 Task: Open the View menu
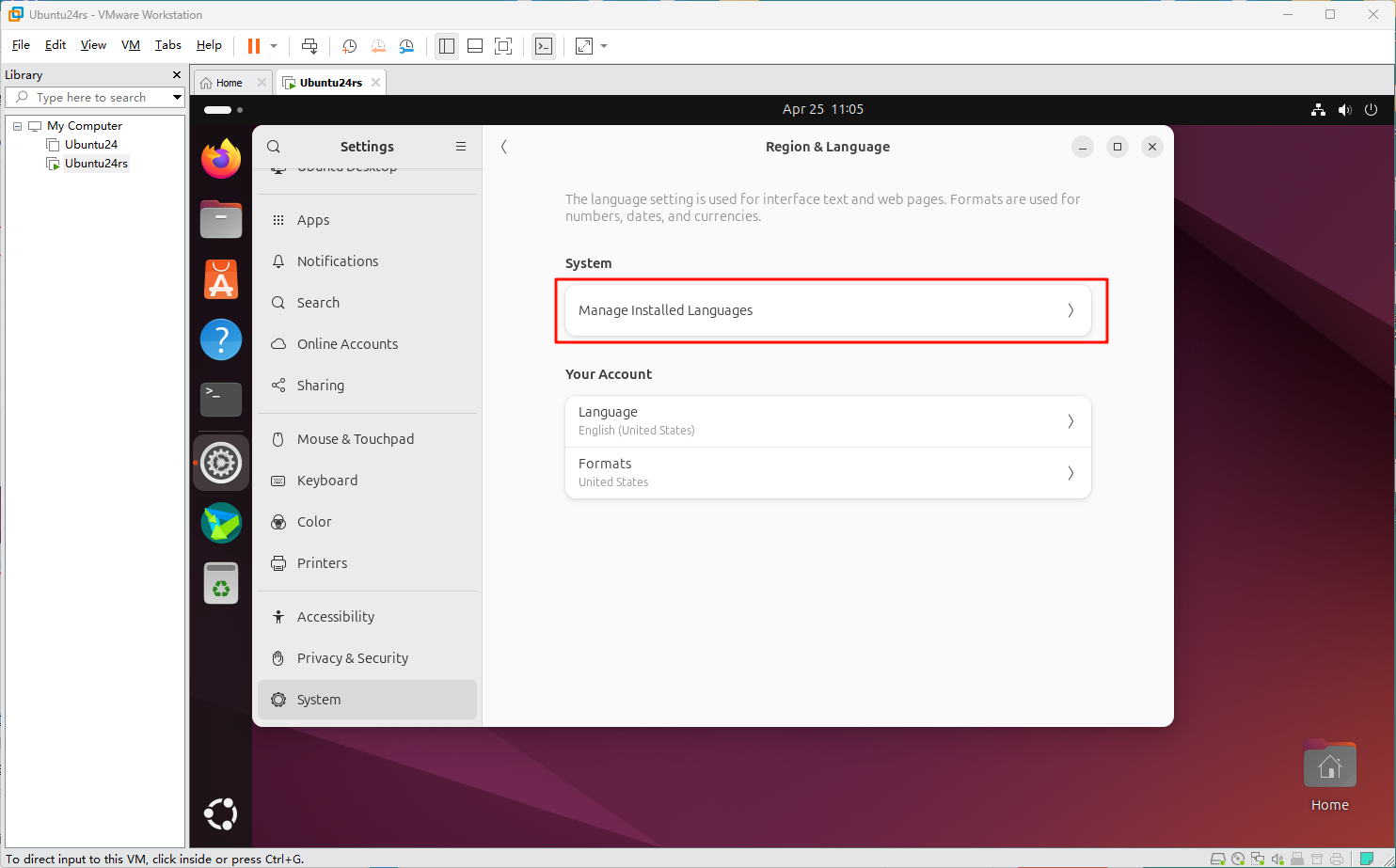(93, 45)
